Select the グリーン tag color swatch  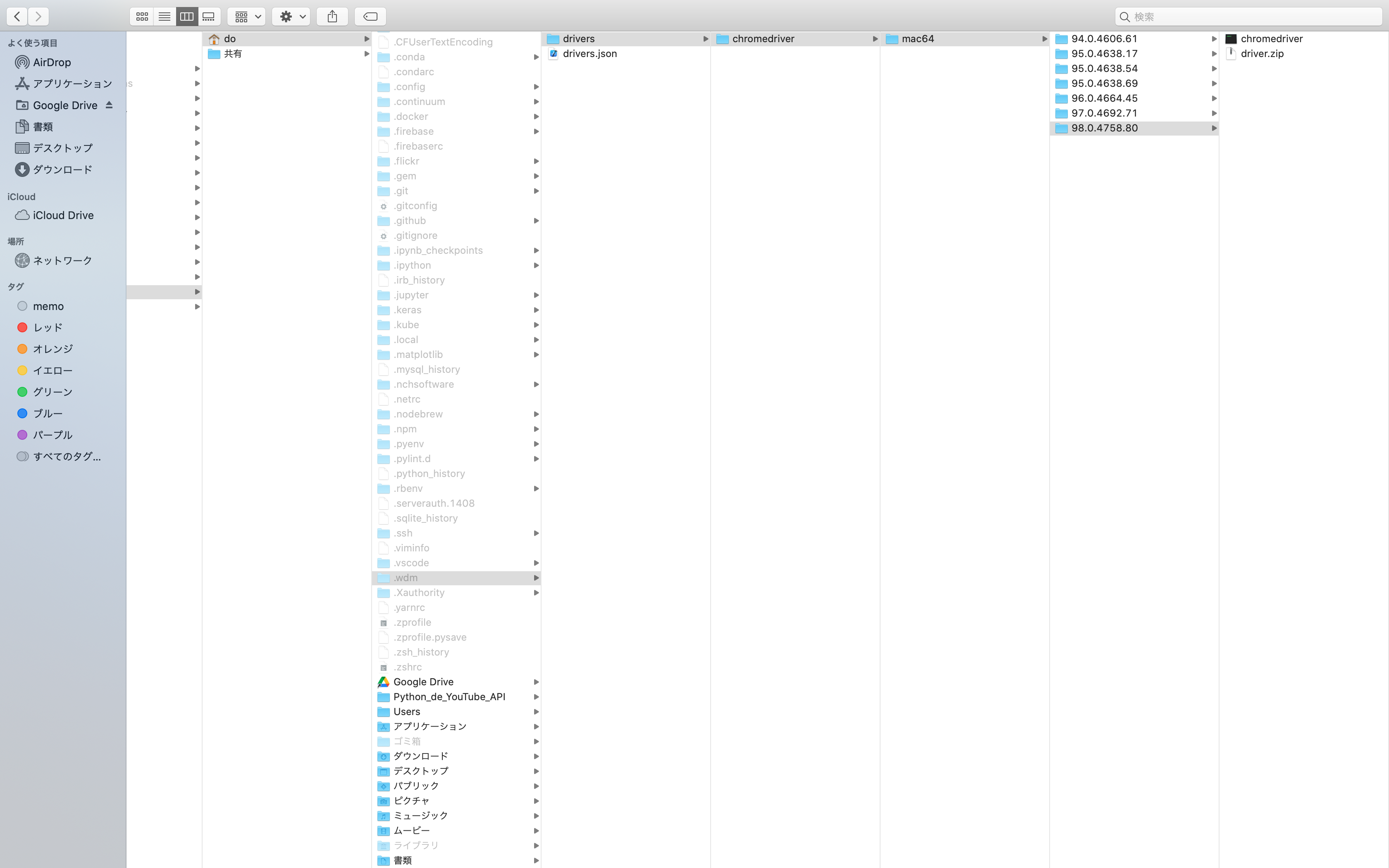(x=22, y=391)
